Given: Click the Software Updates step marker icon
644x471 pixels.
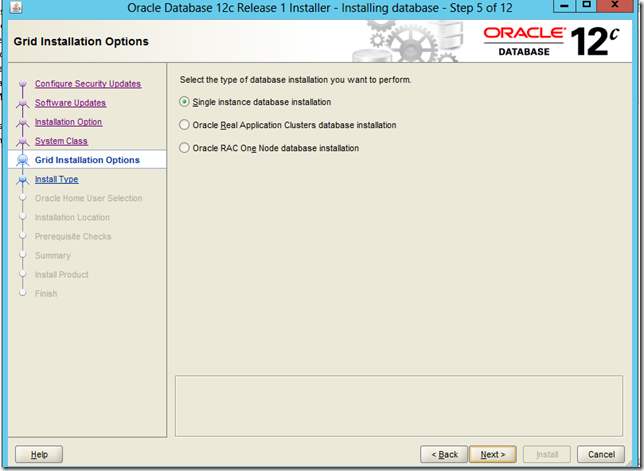Looking at the screenshot, I should tap(23, 103).
